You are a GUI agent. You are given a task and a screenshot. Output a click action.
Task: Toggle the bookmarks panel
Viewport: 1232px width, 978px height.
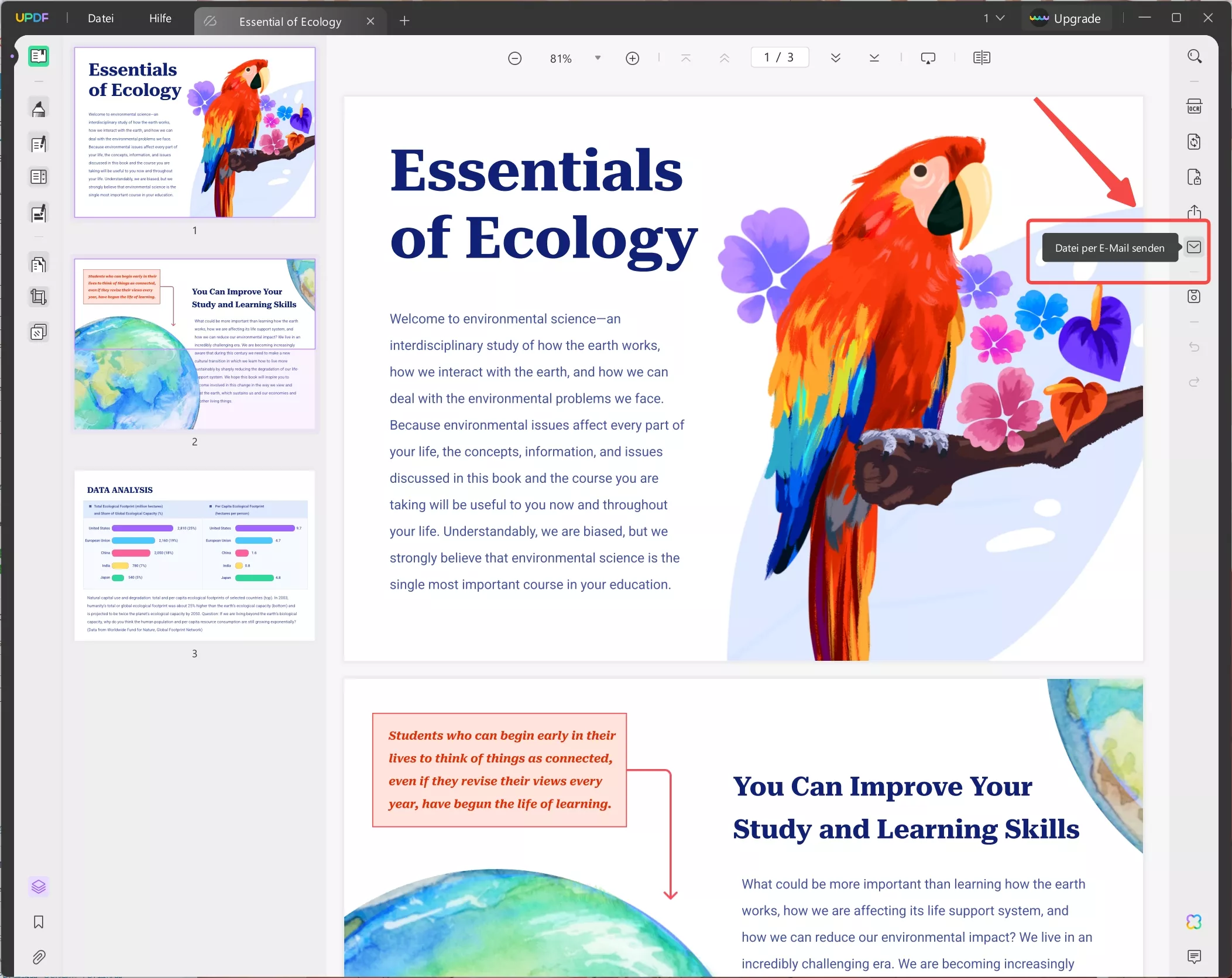click(39, 922)
